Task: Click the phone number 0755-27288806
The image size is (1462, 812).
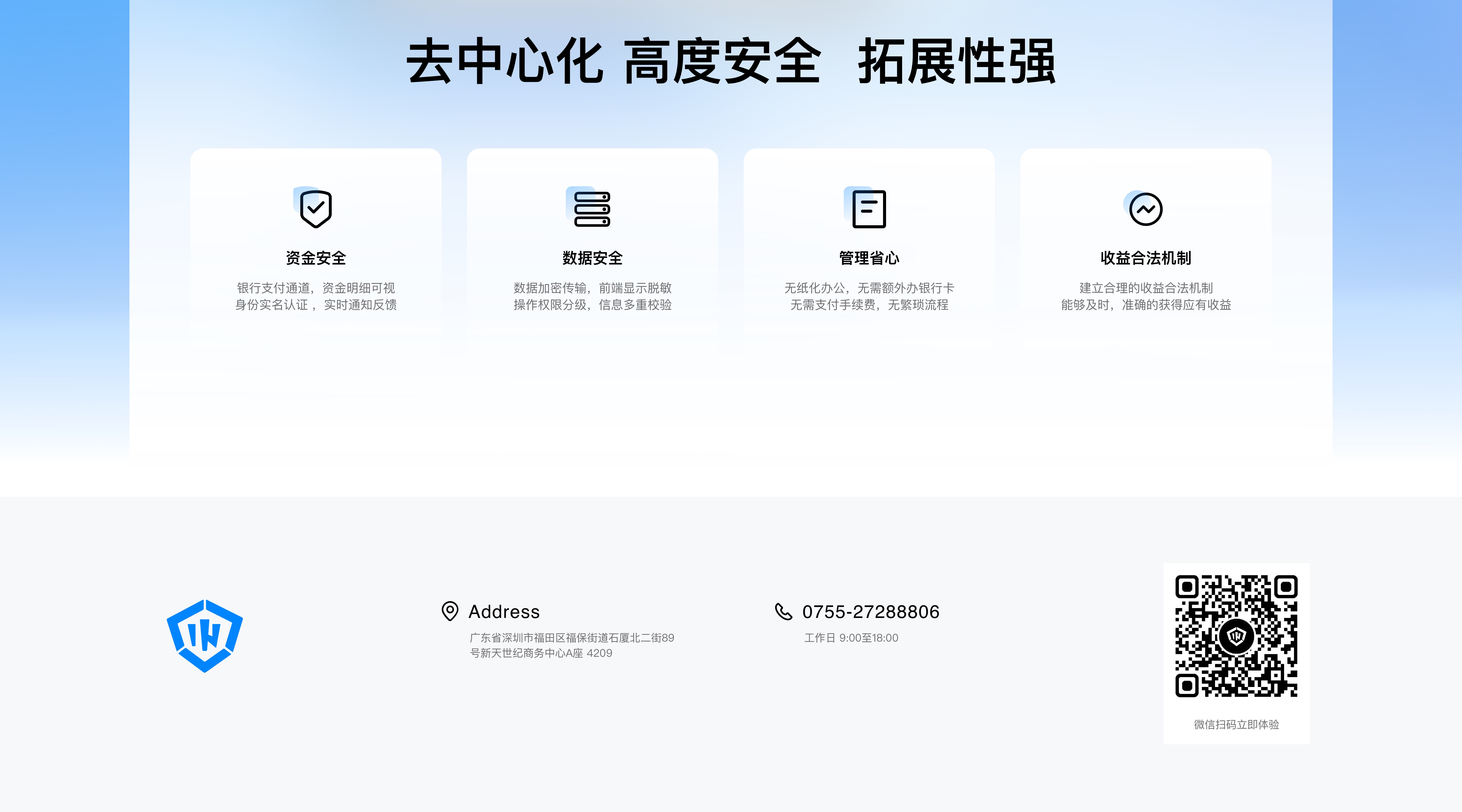Action: pos(871,612)
